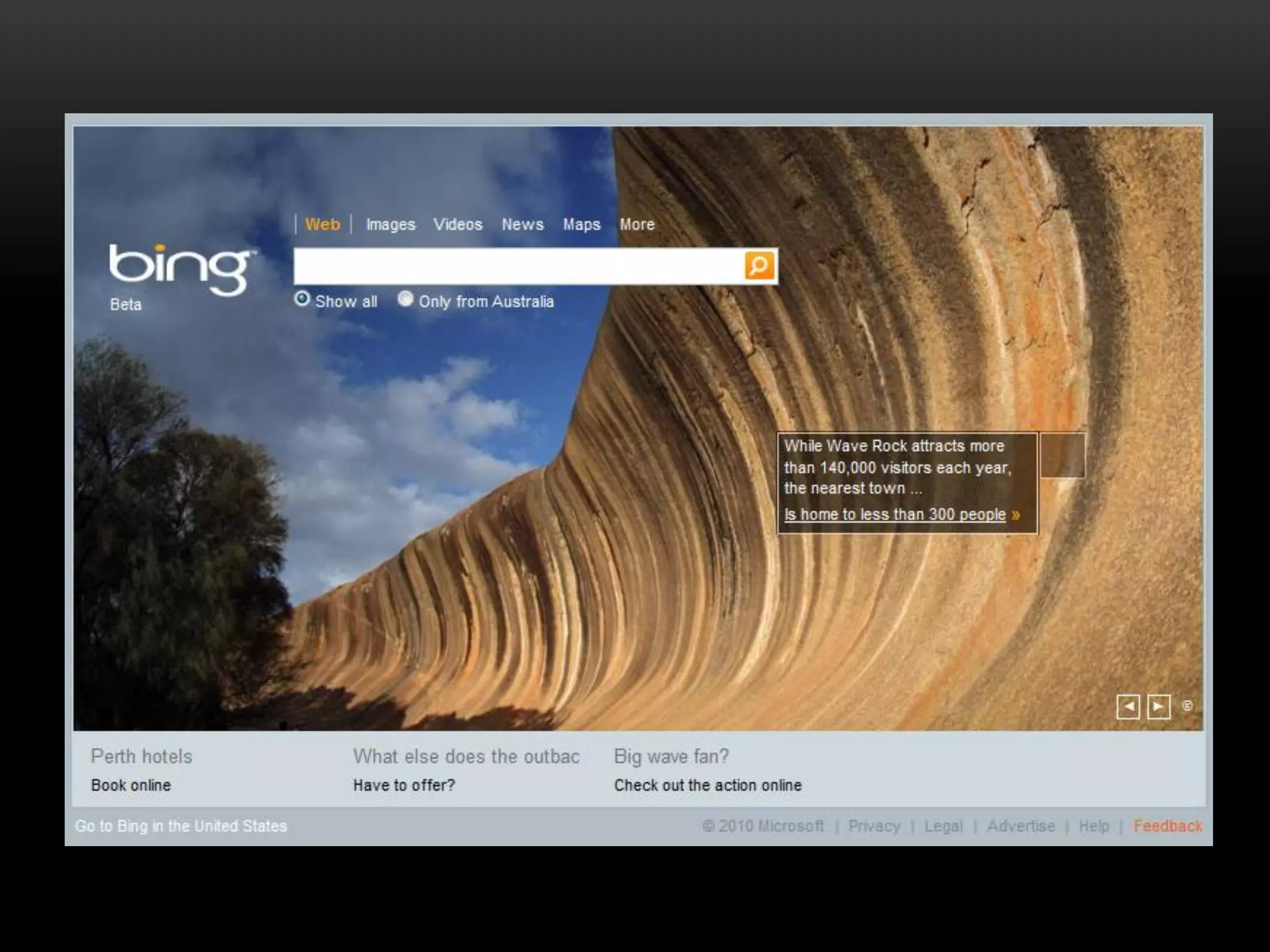Switch to the Images search tab
Image resolution: width=1270 pixels, height=952 pixels.
pyautogui.click(x=390, y=224)
